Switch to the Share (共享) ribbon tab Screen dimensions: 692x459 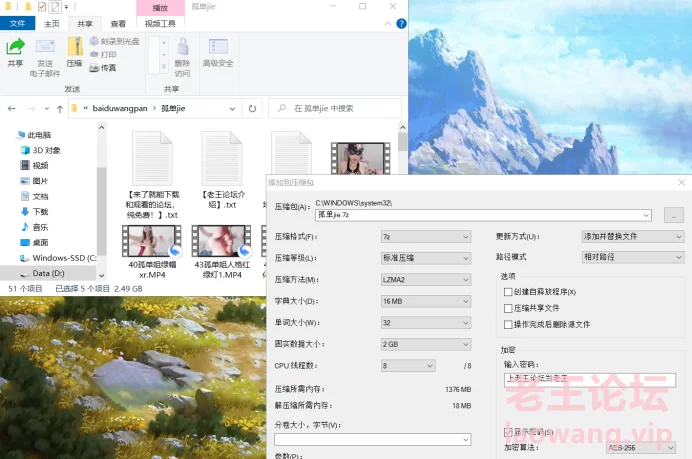(x=85, y=24)
